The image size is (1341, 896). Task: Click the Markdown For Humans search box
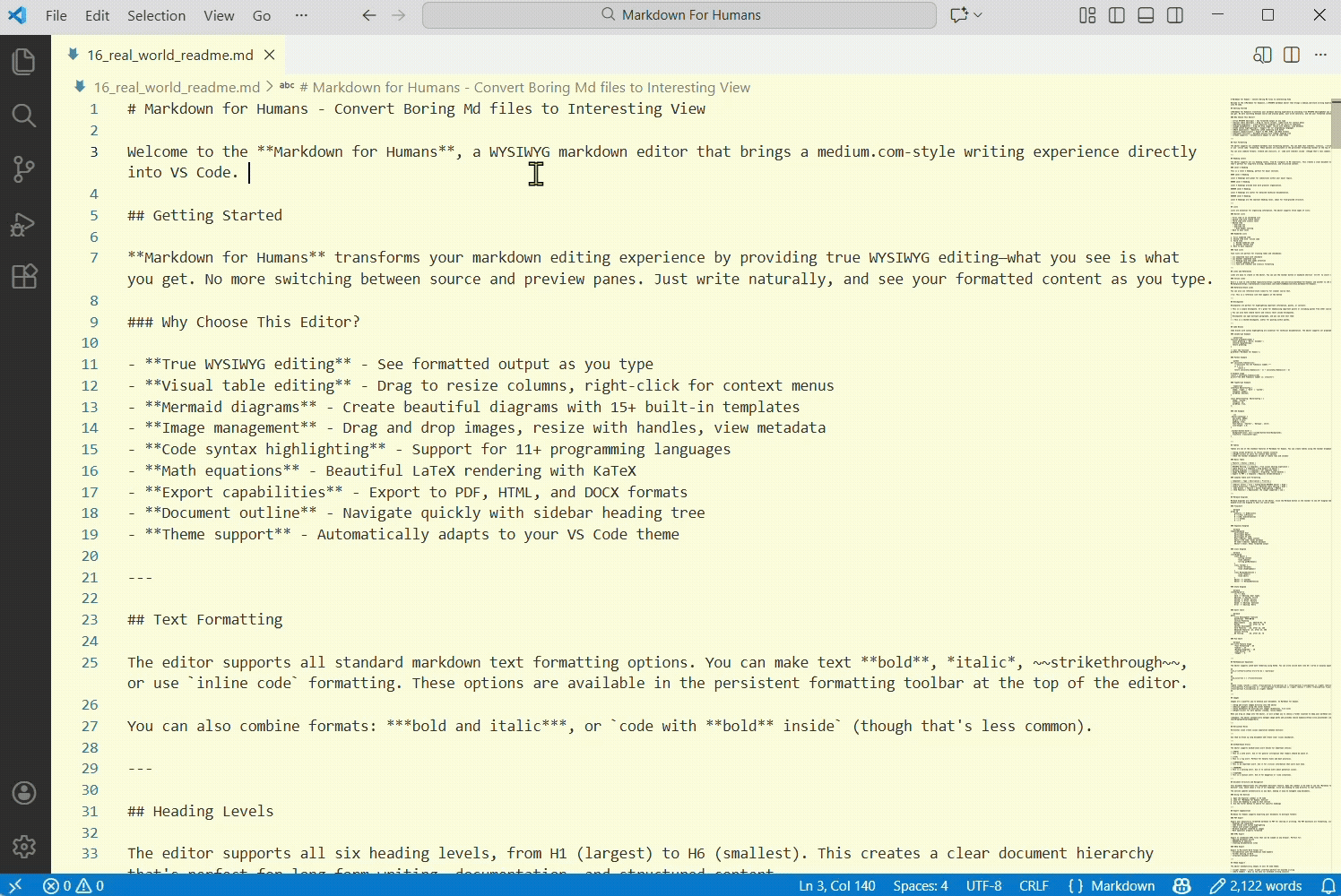[x=679, y=15]
